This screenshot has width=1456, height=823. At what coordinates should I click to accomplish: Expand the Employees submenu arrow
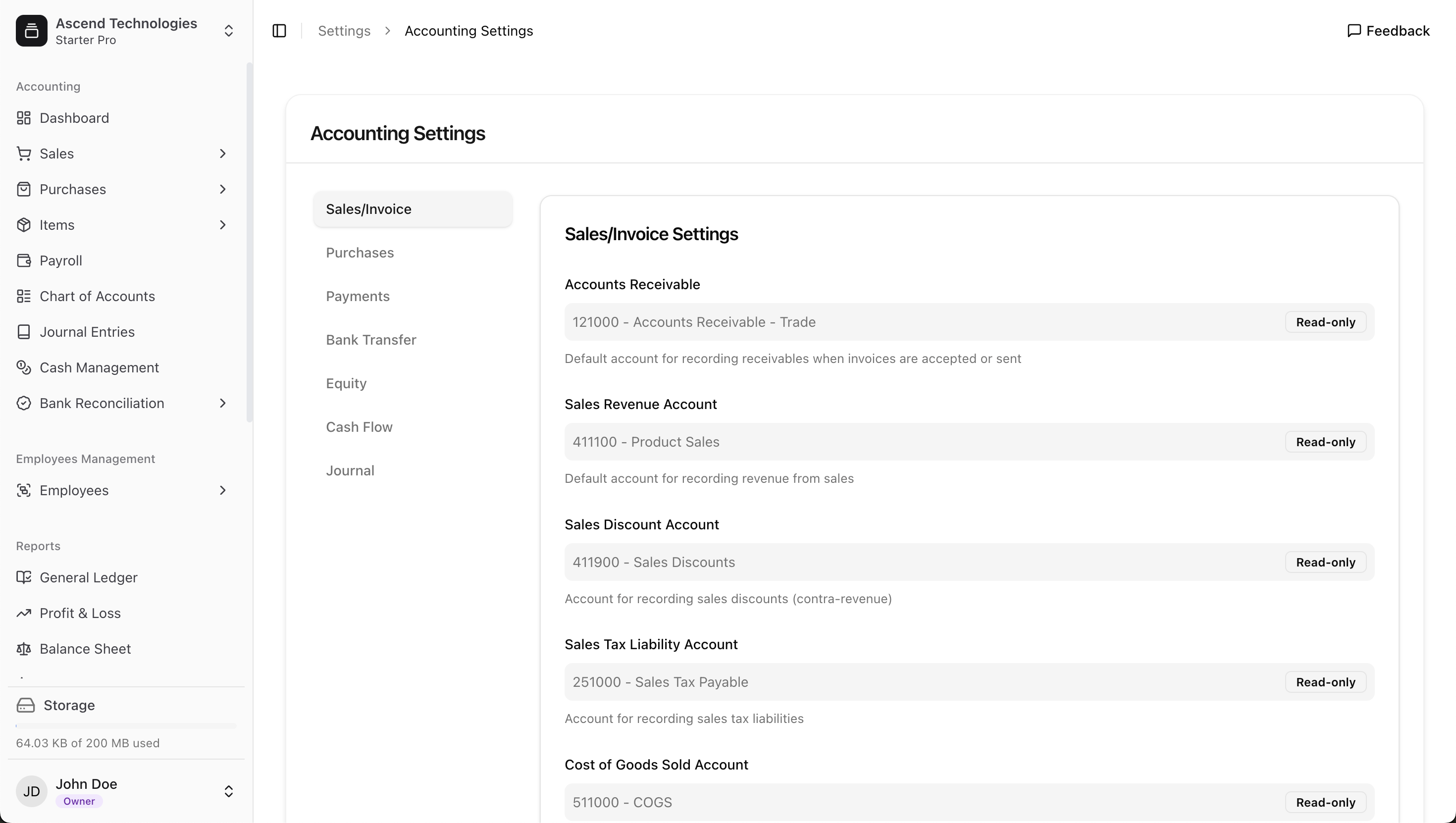click(223, 490)
